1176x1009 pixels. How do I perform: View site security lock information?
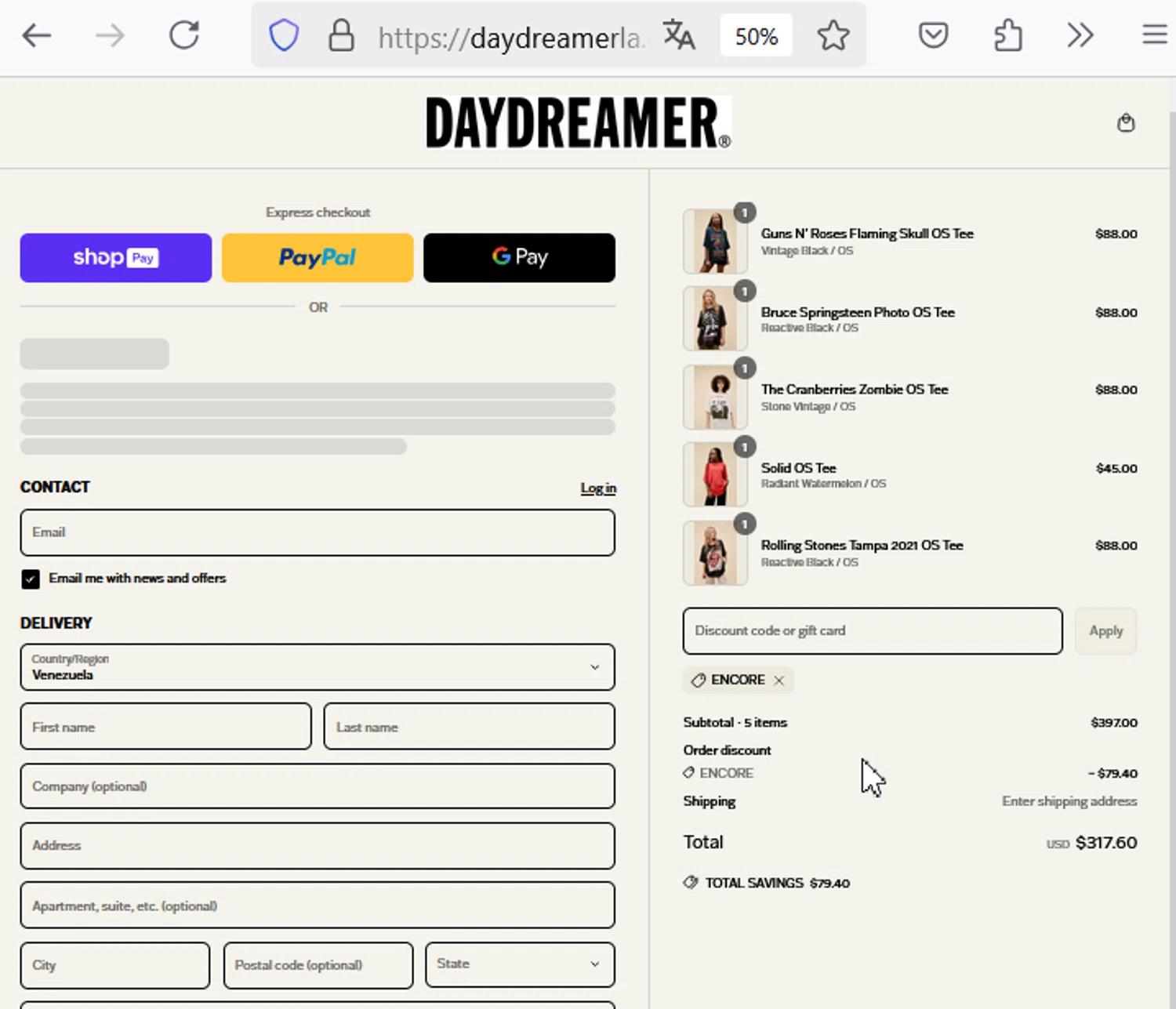[341, 35]
